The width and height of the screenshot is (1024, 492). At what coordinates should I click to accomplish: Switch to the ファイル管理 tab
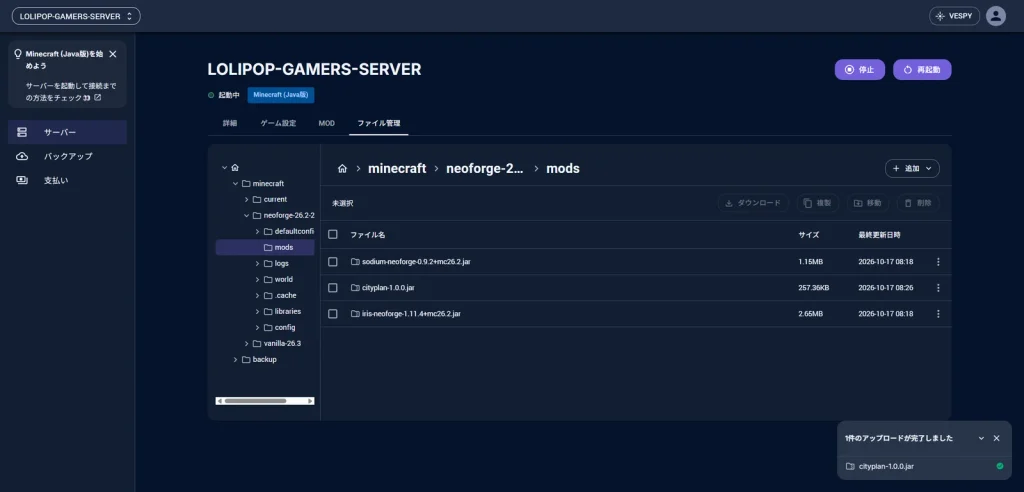379,123
